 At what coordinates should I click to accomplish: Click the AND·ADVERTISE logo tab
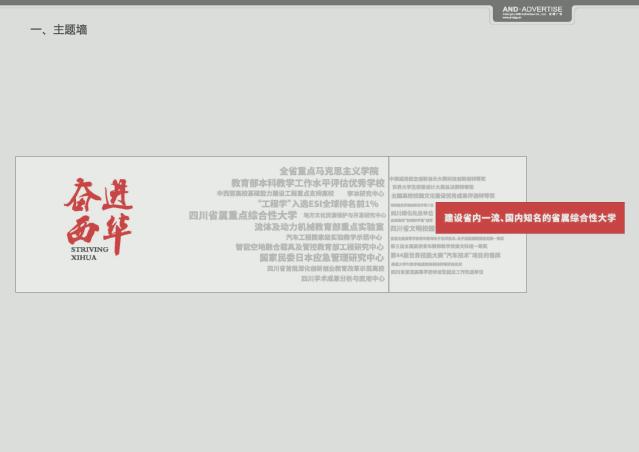point(532,13)
